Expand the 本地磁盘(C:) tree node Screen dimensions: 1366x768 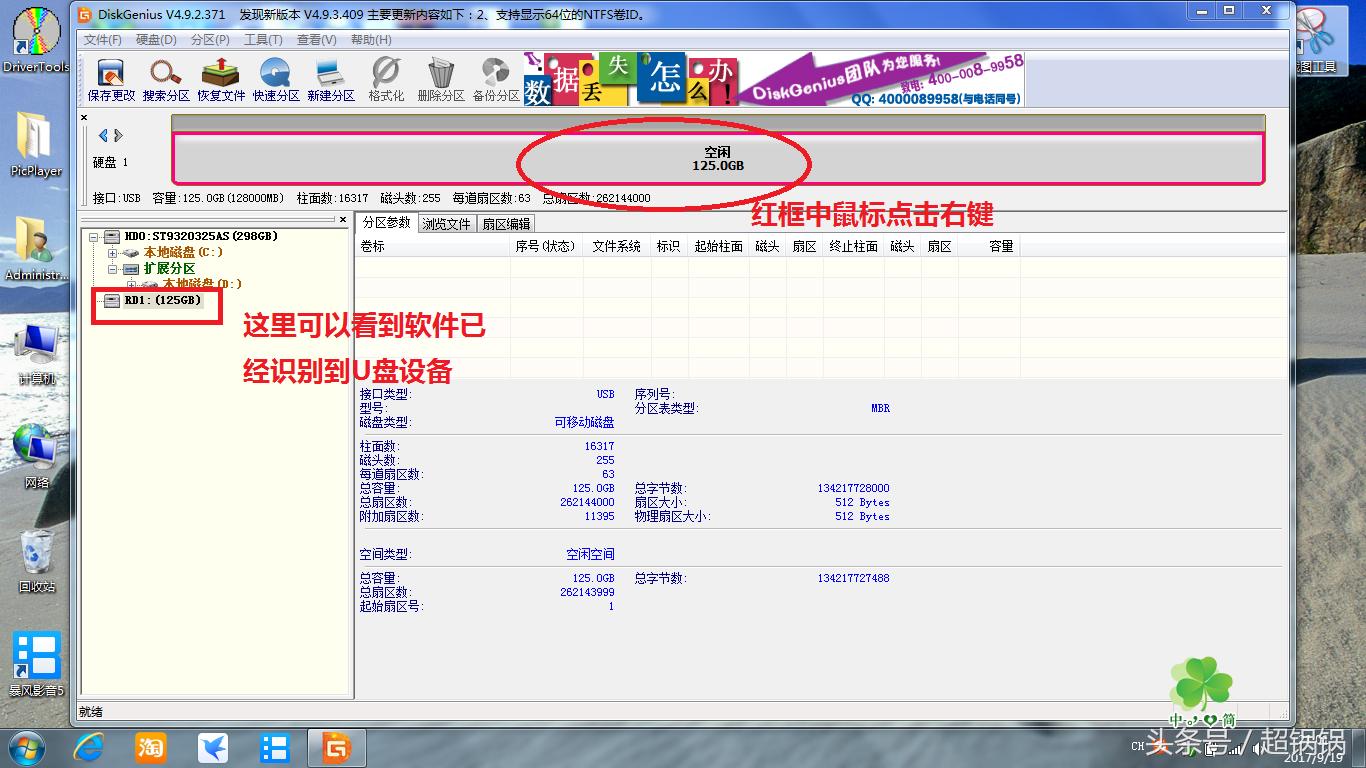[113, 253]
